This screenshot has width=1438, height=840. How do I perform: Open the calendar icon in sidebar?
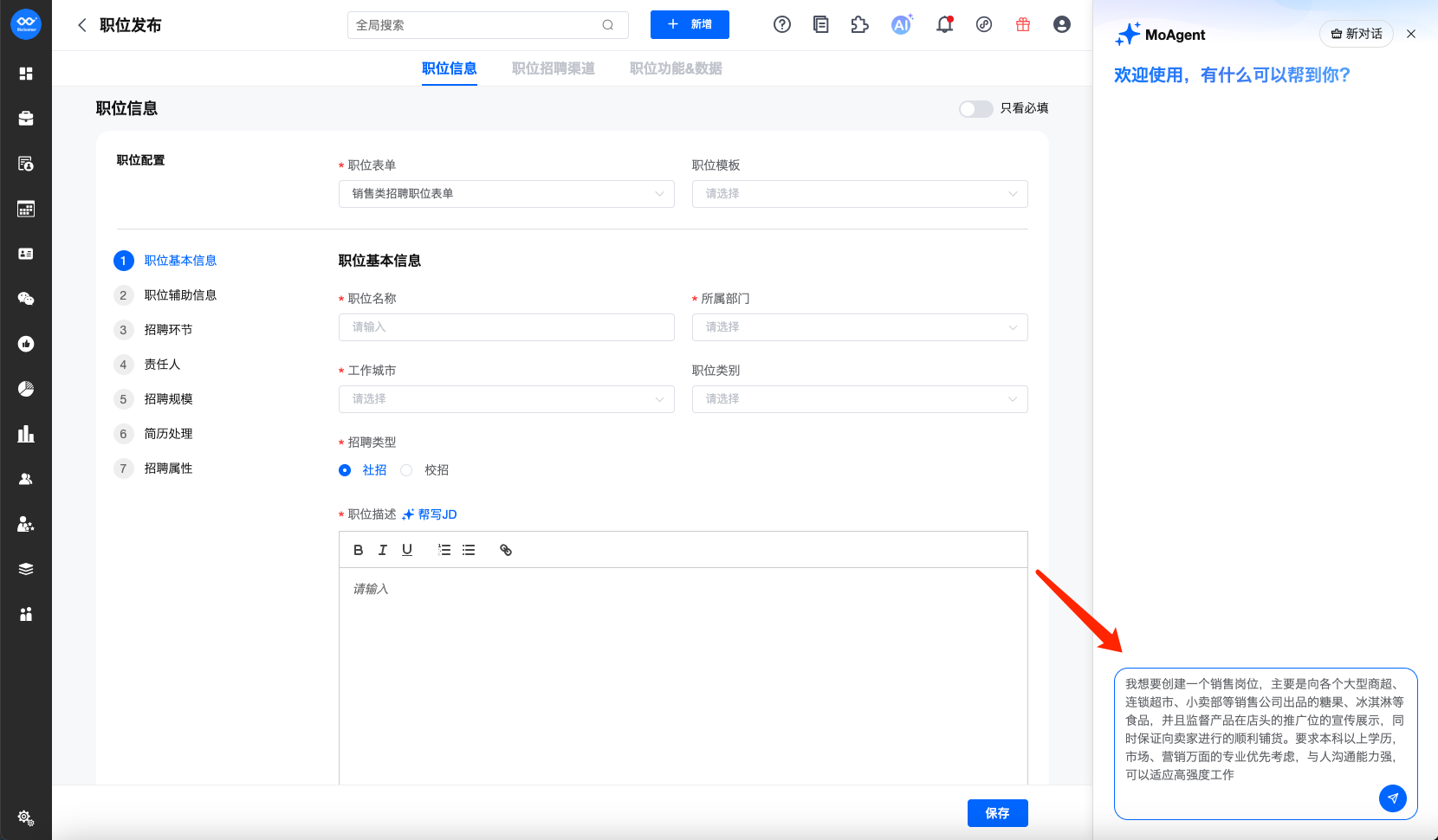[x=26, y=209]
